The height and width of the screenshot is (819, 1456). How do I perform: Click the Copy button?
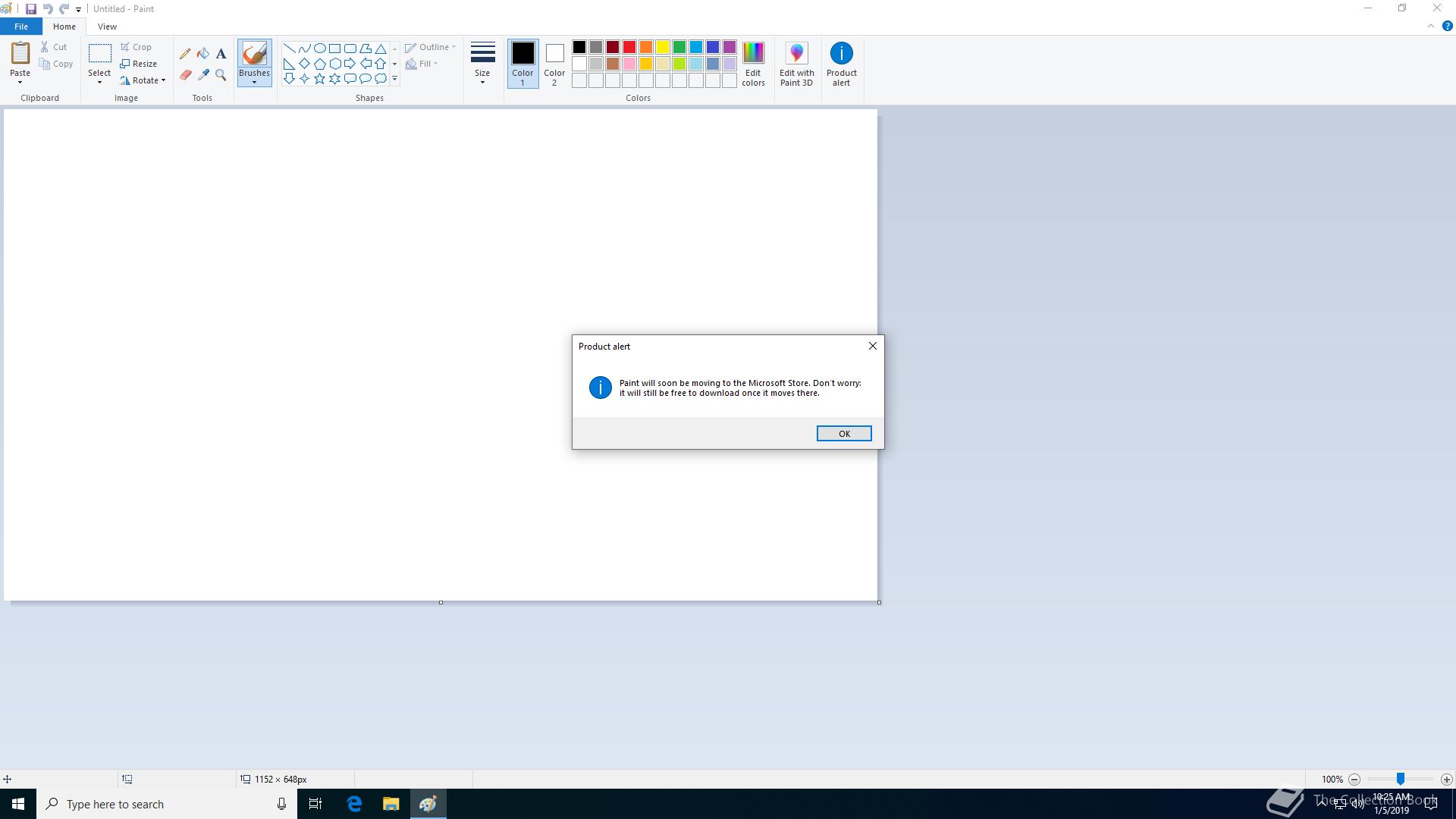point(57,64)
